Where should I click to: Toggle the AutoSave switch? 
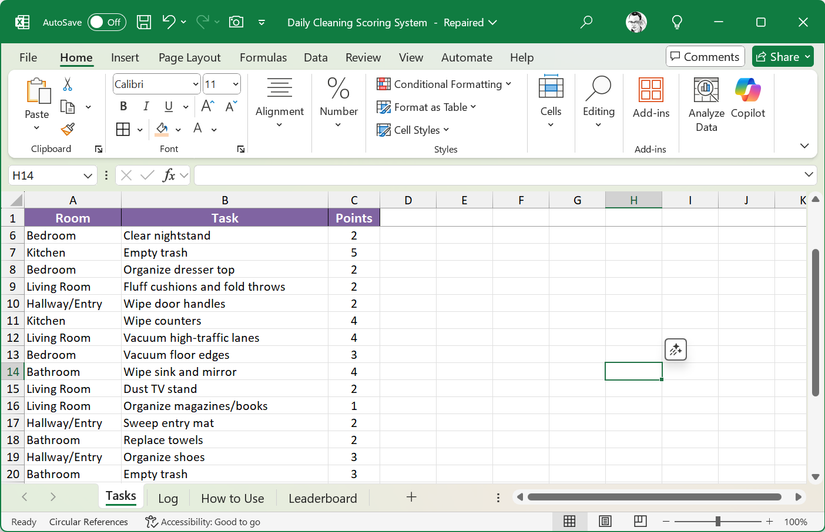tap(106, 22)
